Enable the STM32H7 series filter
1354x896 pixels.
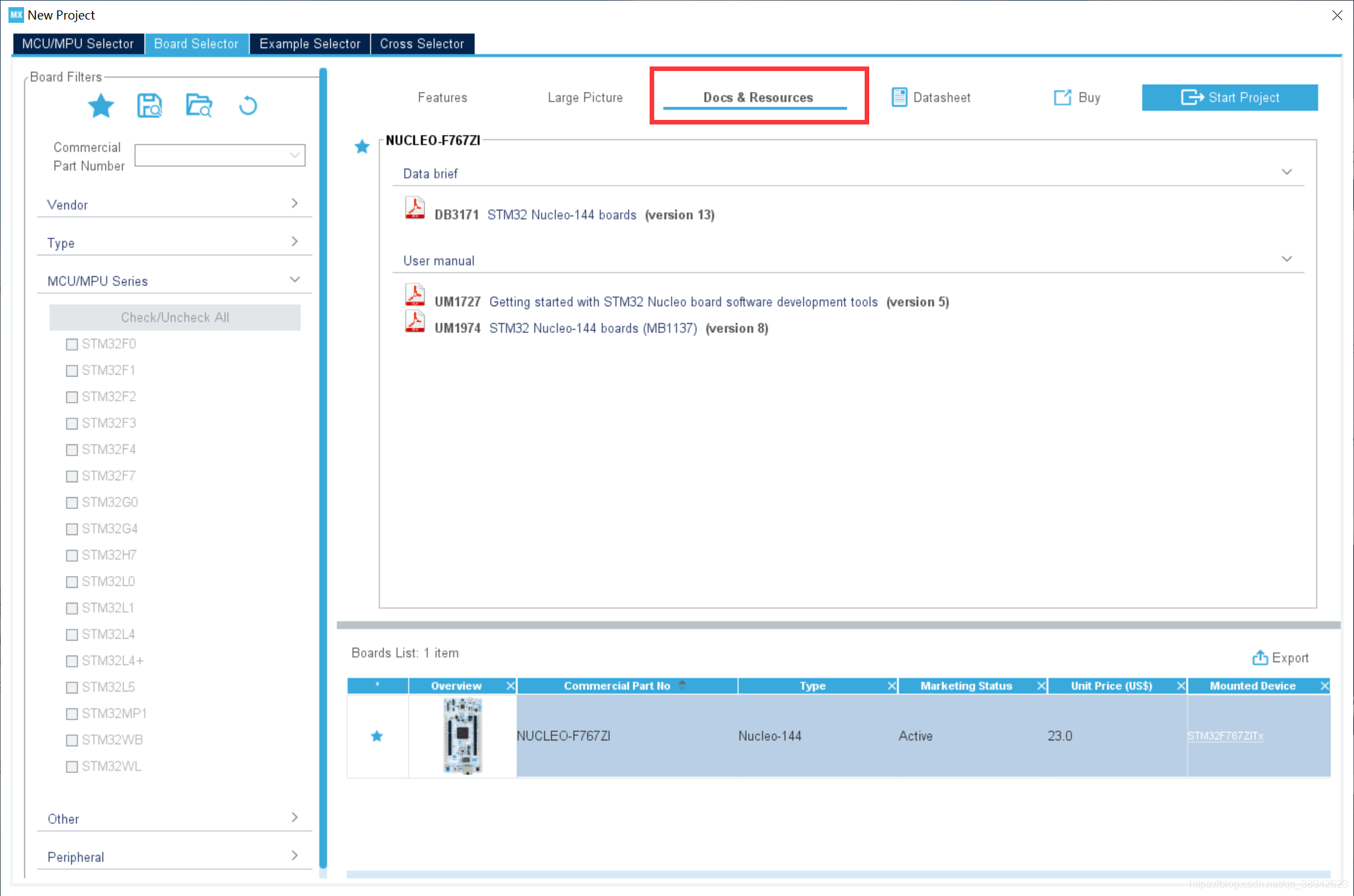(72, 555)
